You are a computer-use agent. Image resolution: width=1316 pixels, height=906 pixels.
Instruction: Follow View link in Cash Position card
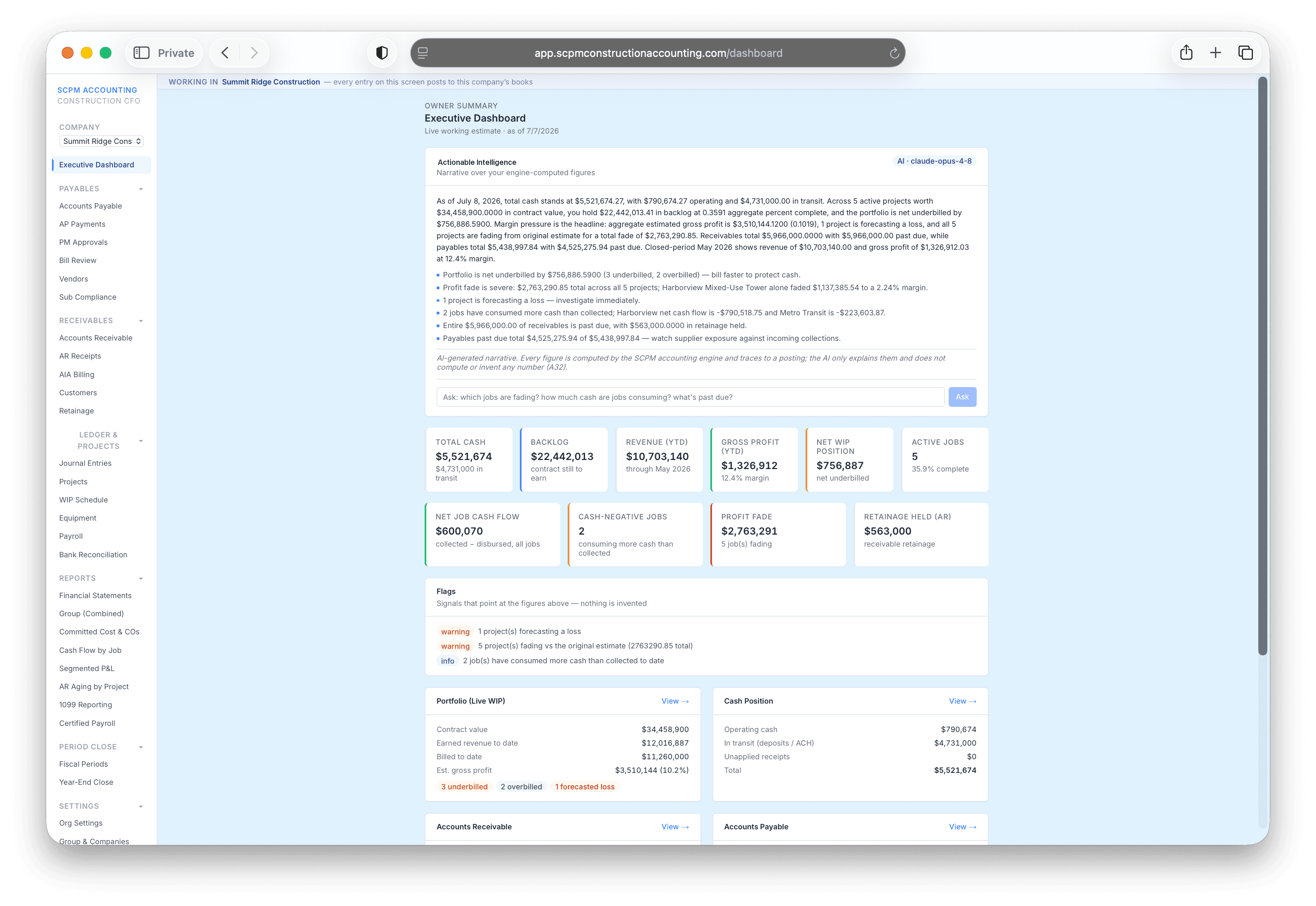962,701
